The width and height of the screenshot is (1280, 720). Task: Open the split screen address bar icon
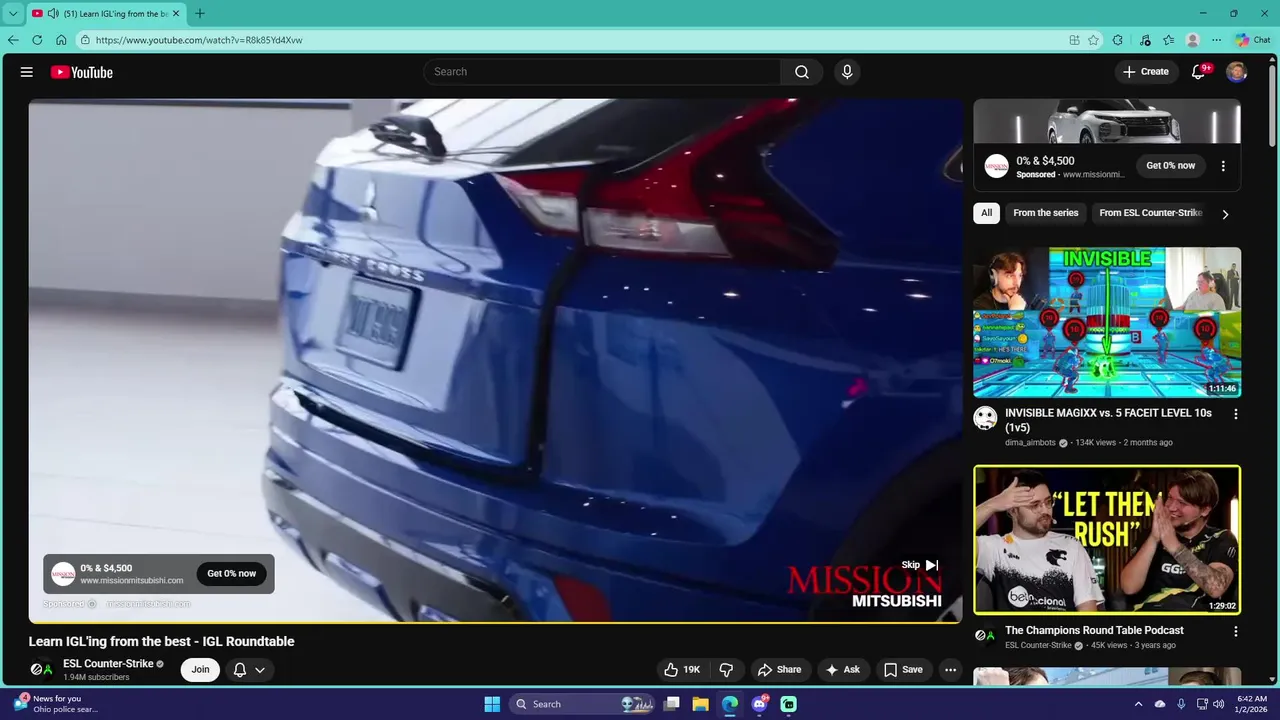[x=1074, y=40]
